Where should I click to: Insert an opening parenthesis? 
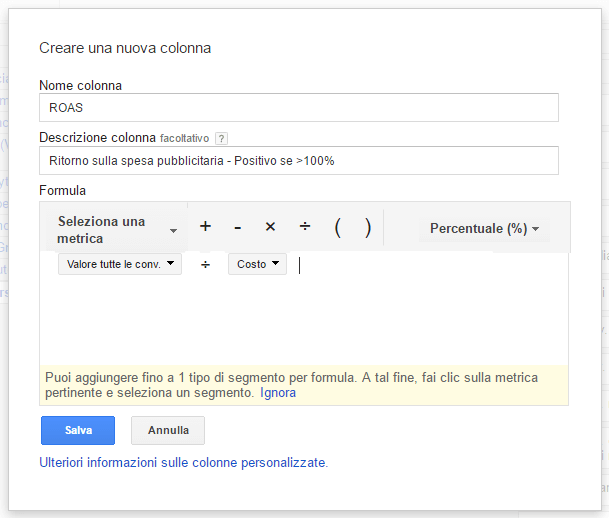tap(338, 228)
